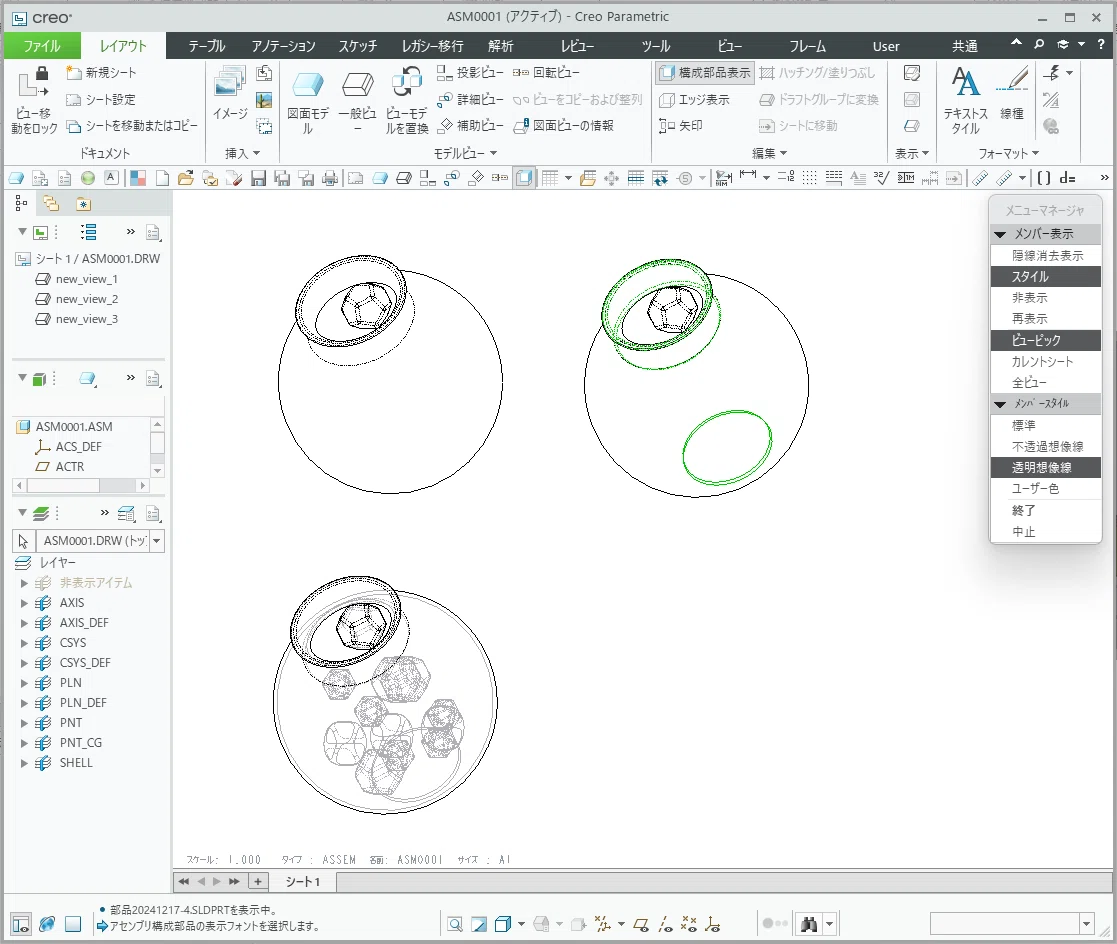Toggle エッジ表示 in the edit group
The width and height of the screenshot is (1117, 944).
[x=694, y=100]
